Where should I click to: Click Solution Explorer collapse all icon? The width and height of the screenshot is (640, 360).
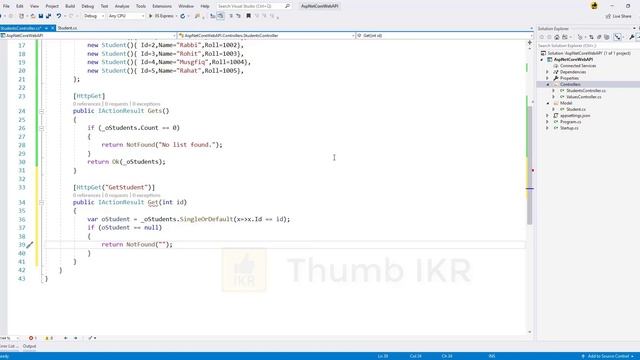coord(599,37)
